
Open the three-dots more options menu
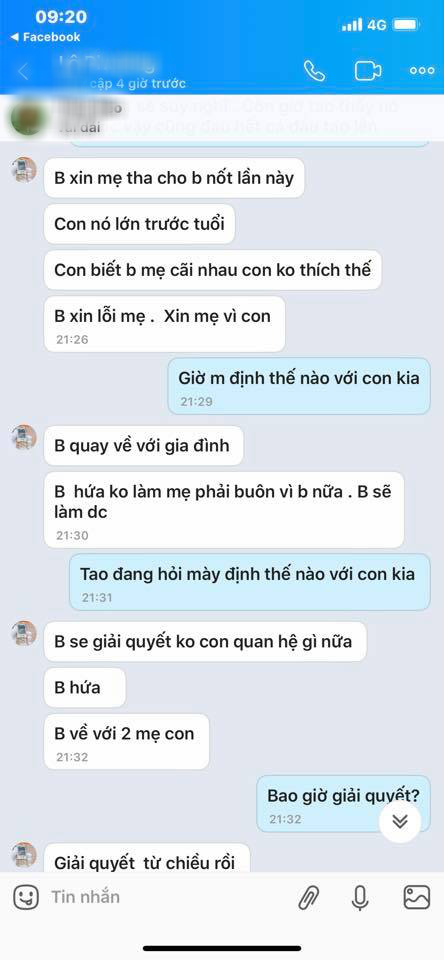tap(422, 71)
